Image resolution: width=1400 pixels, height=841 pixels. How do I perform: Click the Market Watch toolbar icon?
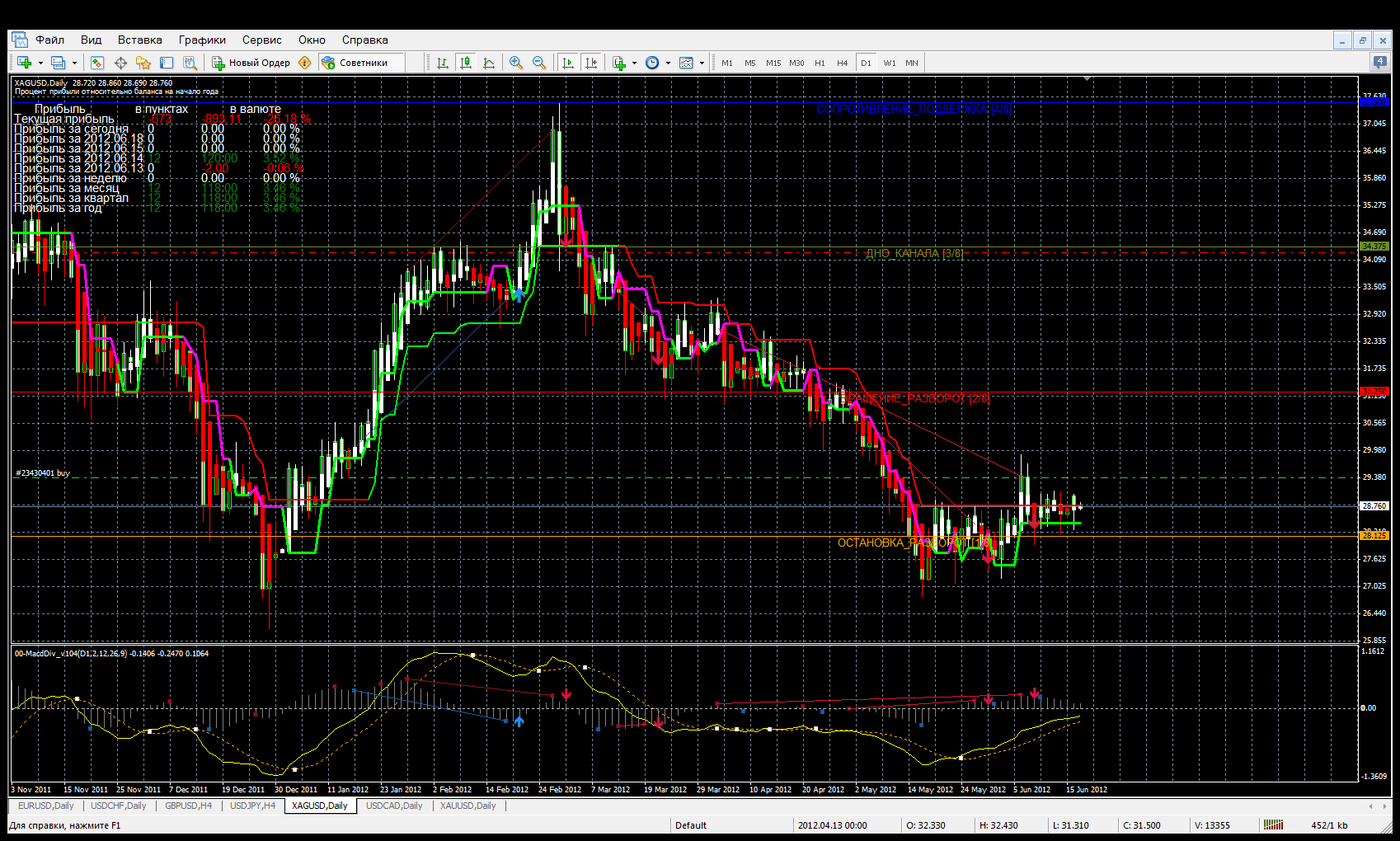tap(97, 63)
